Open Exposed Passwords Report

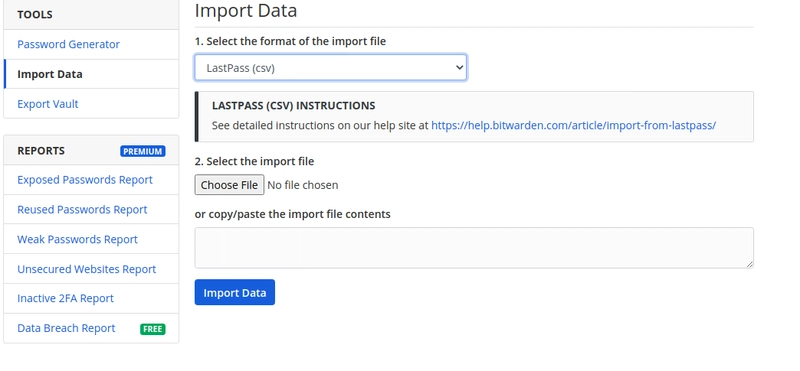pos(85,180)
